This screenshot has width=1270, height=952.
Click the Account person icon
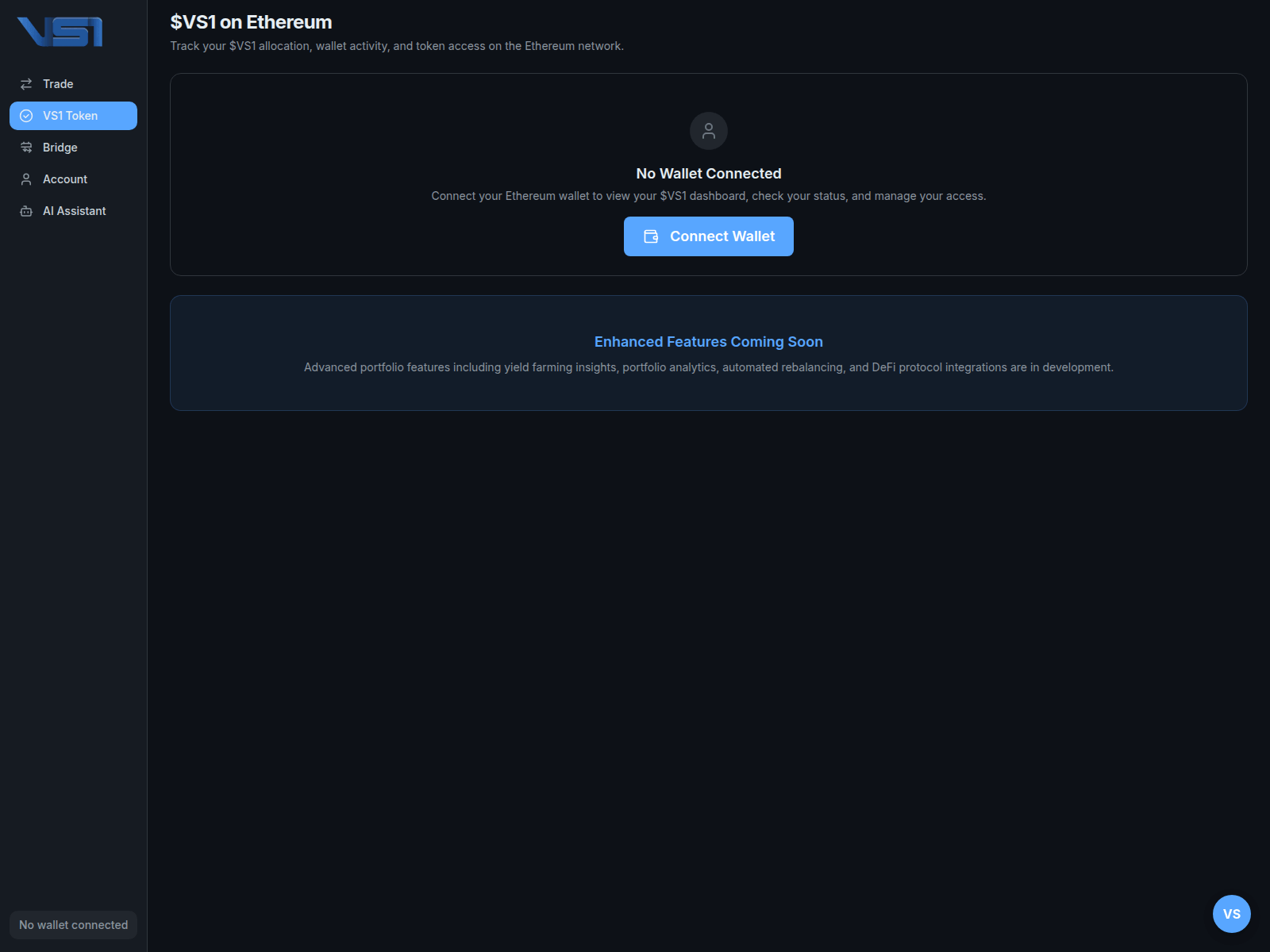coord(26,178)
